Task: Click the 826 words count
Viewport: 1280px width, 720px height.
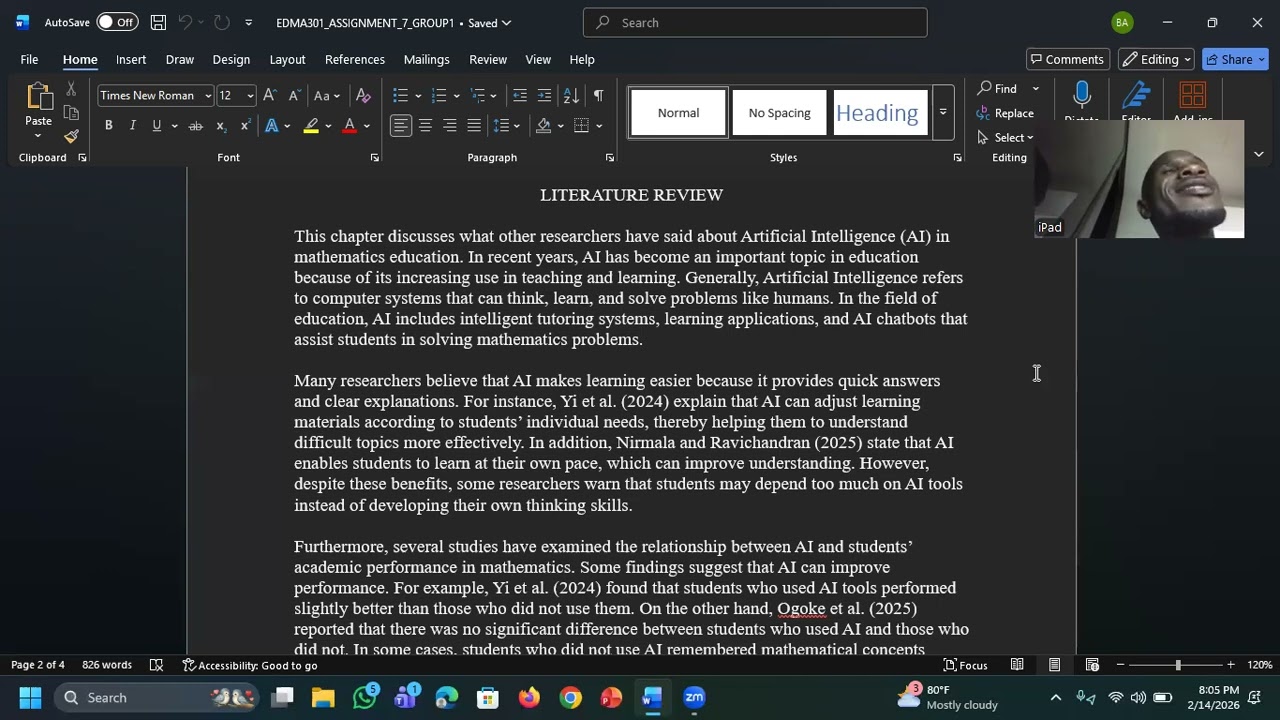Action: point(107,665)
